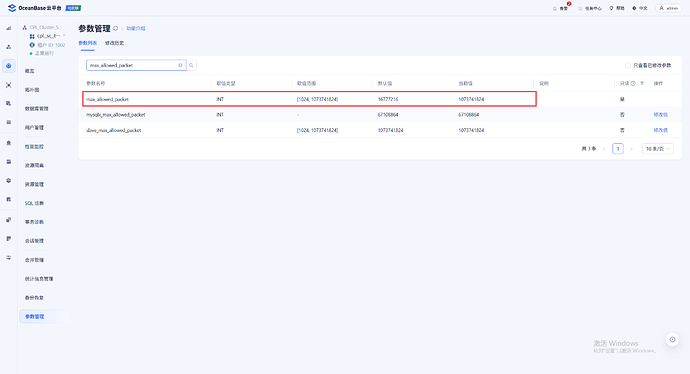Select the slave_max_allowed_packet parameter name
Image resolution: width=690 pixels, height=374 pixels.
pyautogui.click(x=114, y=130)
